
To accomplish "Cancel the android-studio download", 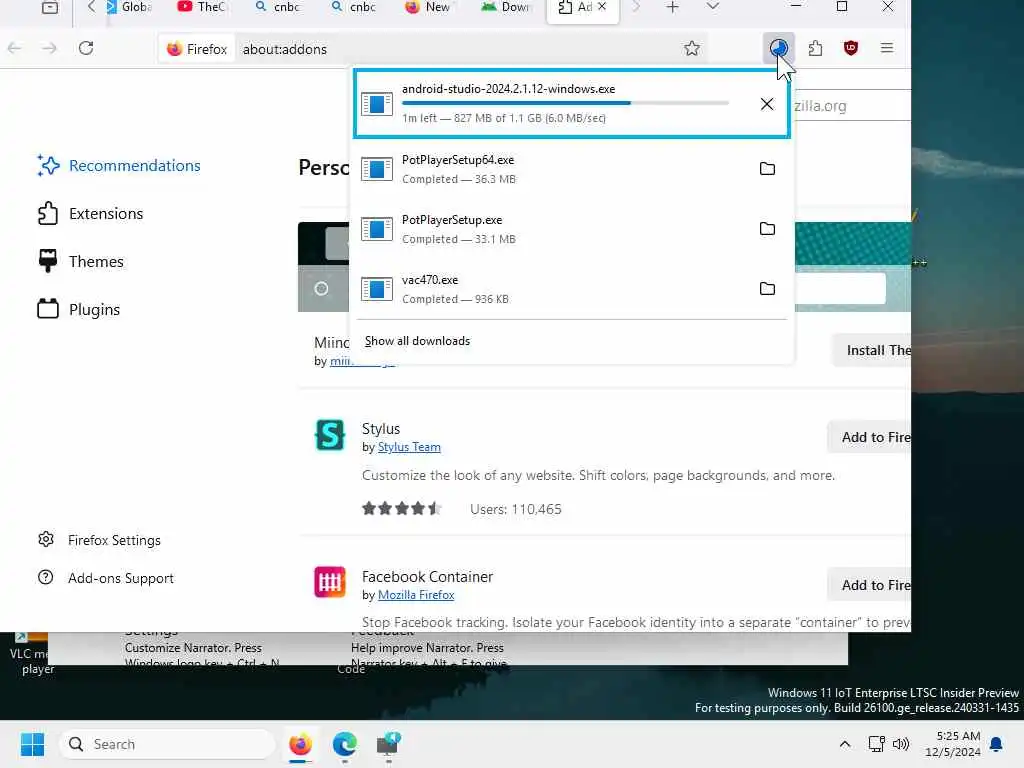I will 767,104.
